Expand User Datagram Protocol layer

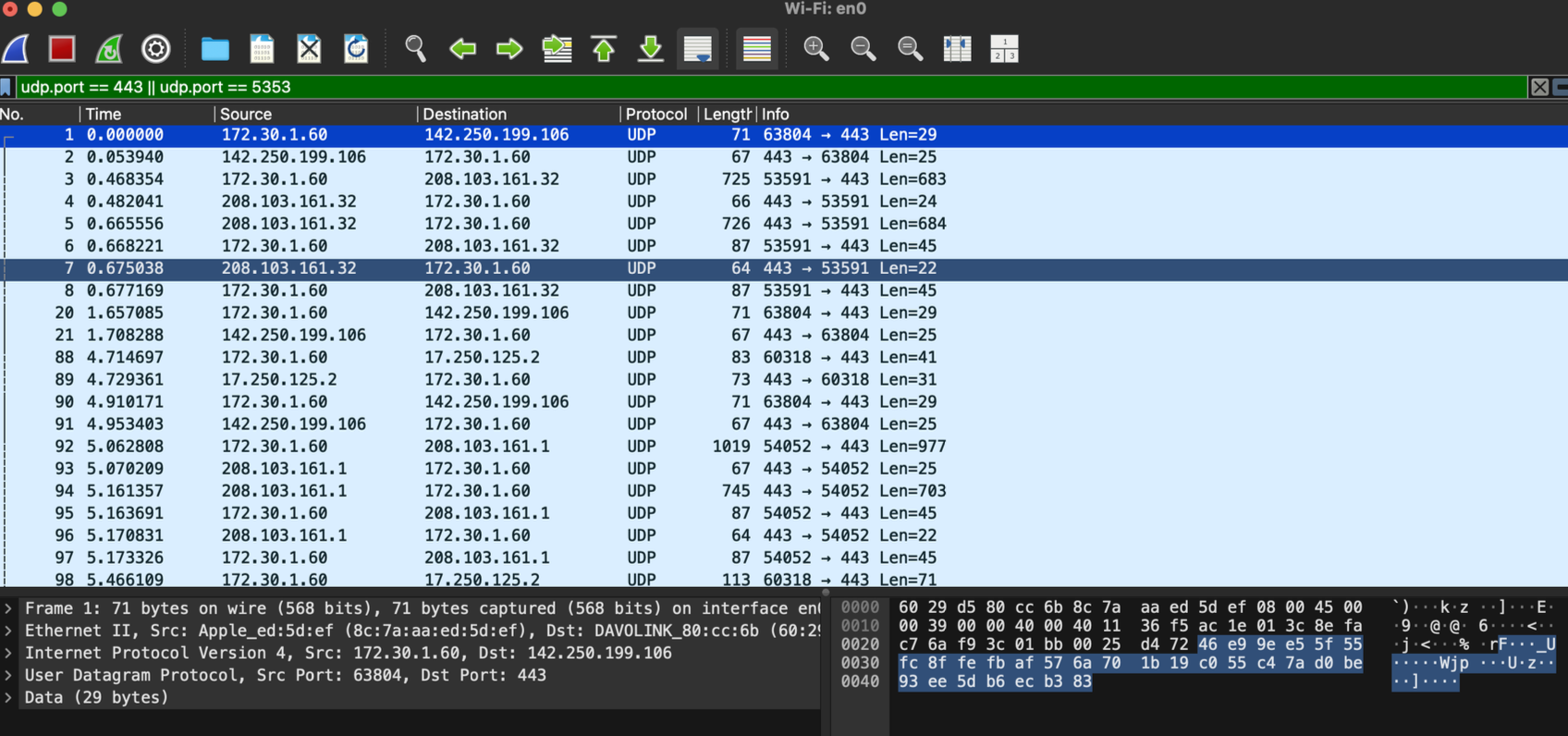coord(8,675)
